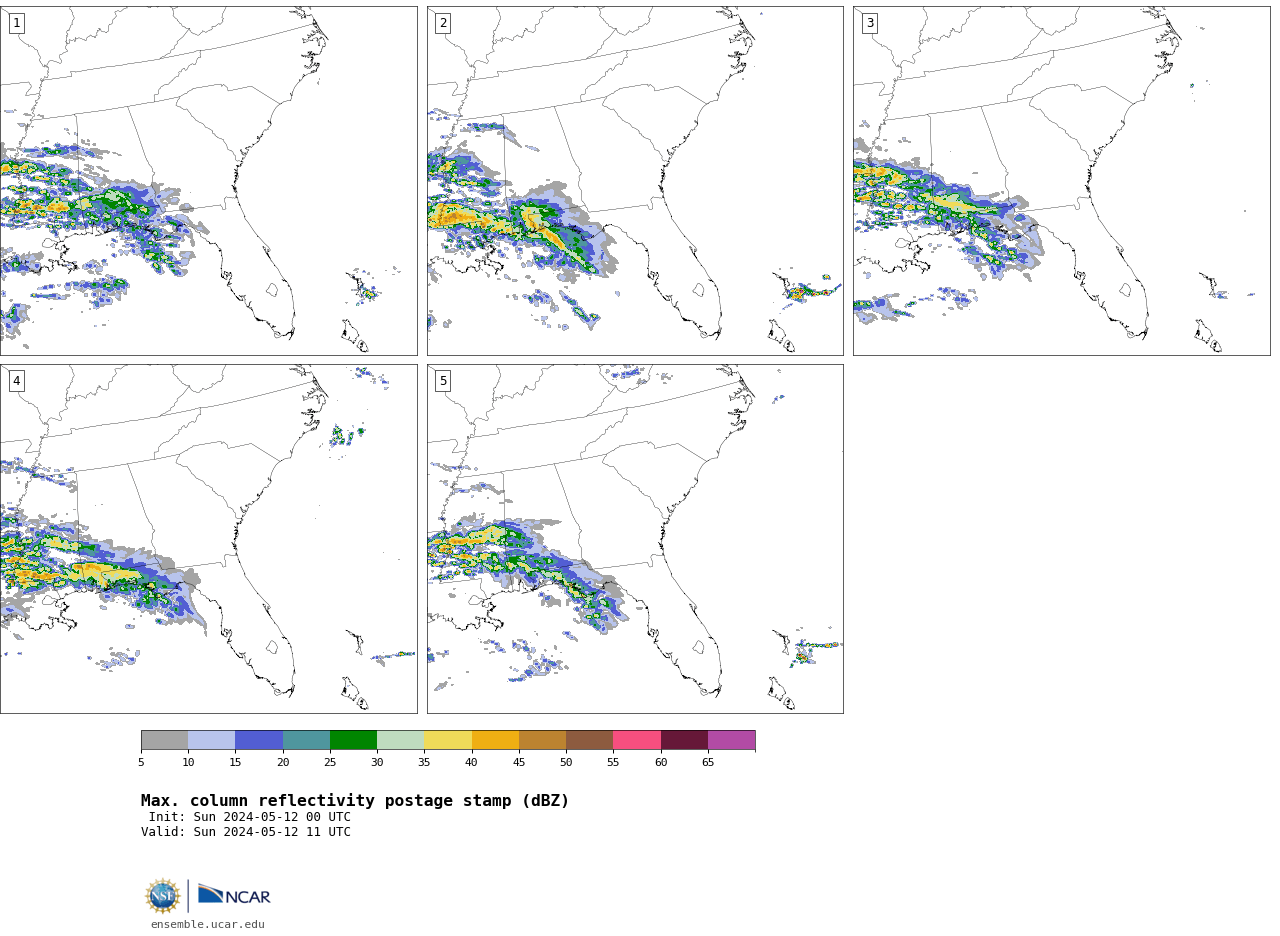Click the dark green 25-30 dBZ swatch

click(353, 740)
